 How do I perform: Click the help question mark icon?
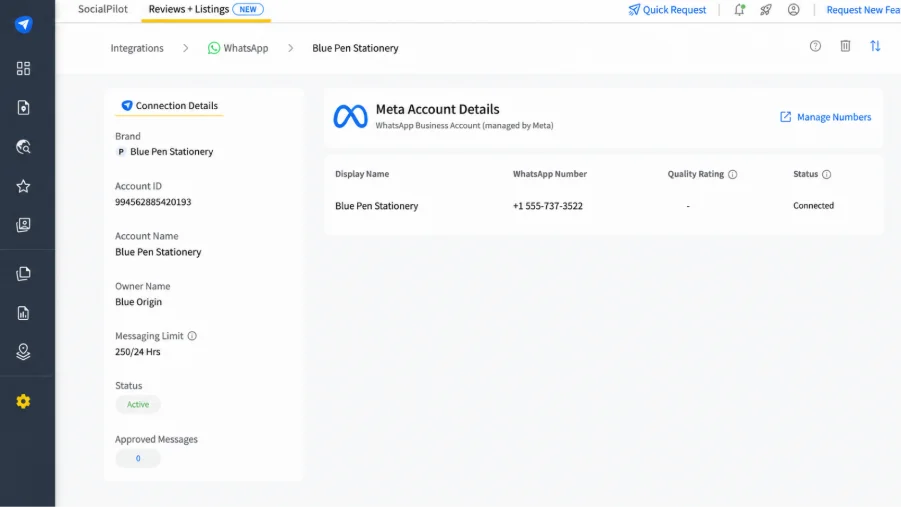pos(815,46)
